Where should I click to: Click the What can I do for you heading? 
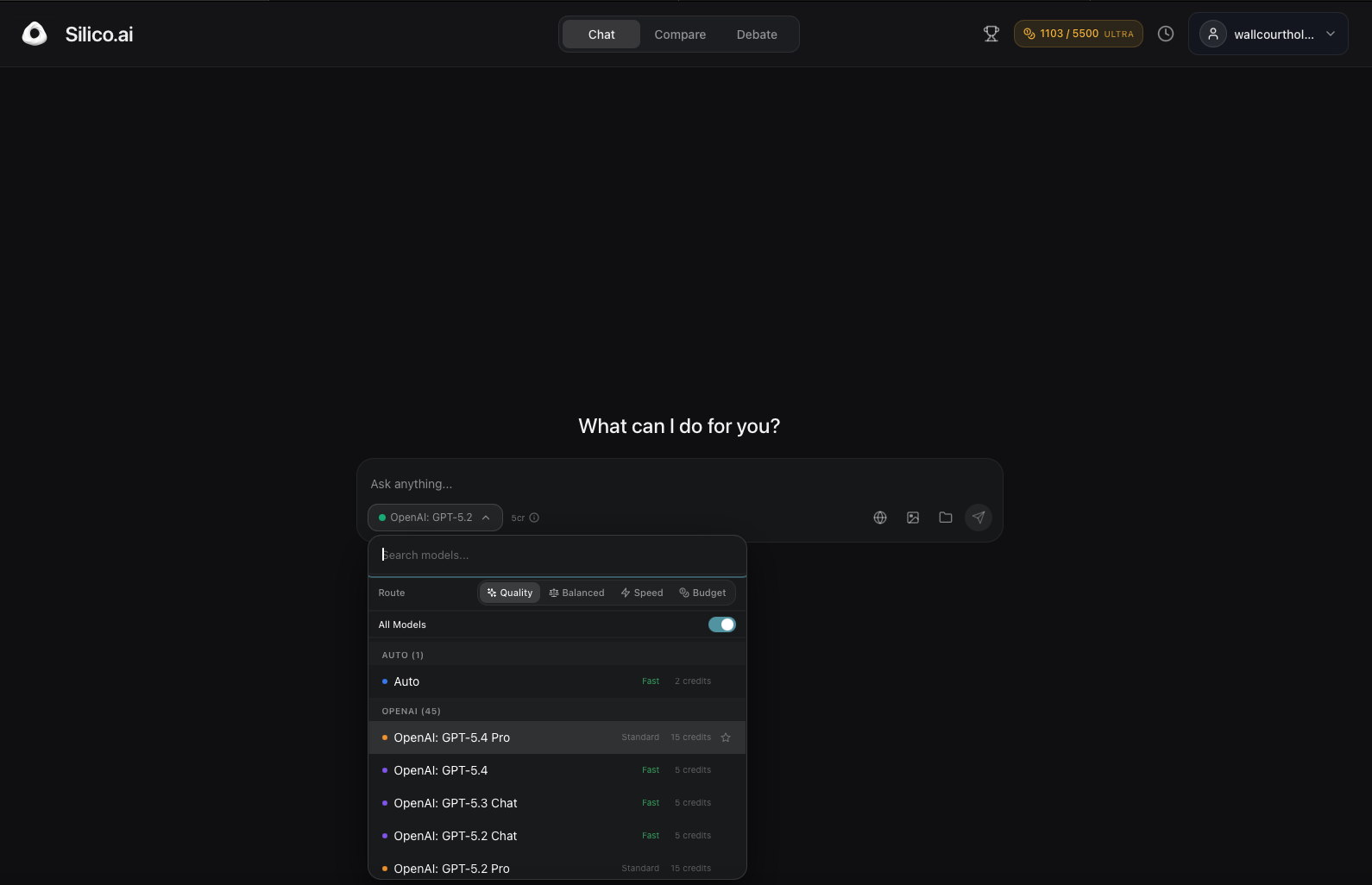679,426
